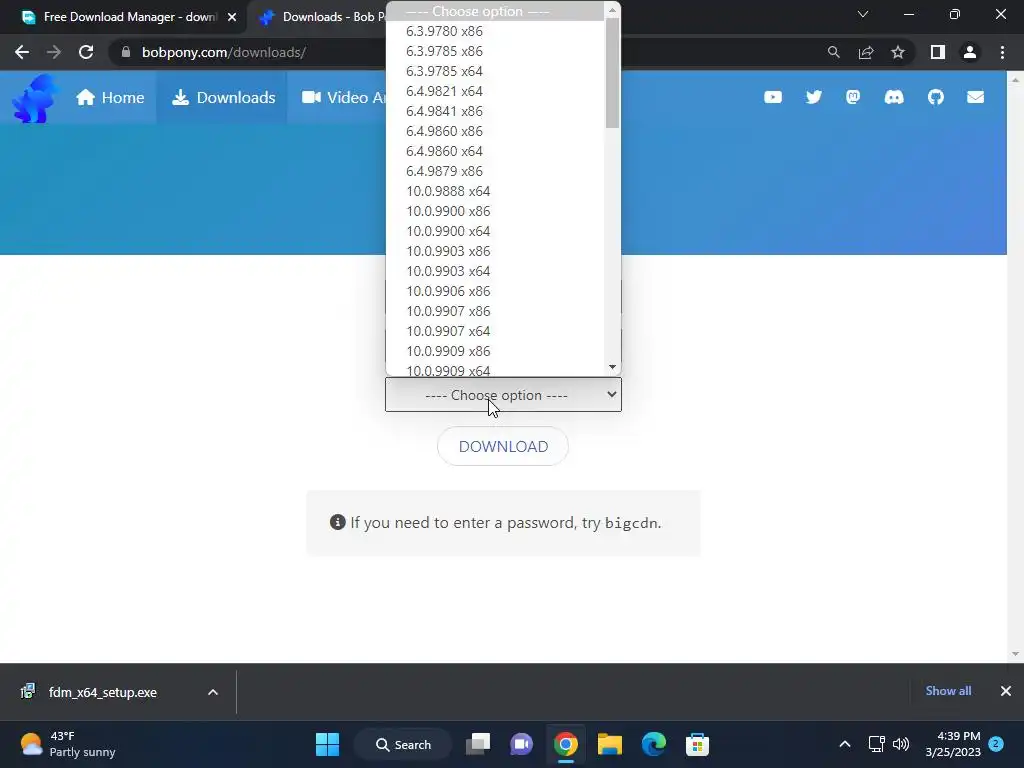This screenshot has width=1024, height=768.
Task: Go to Home in site navigation
Action: coord(110,97)
